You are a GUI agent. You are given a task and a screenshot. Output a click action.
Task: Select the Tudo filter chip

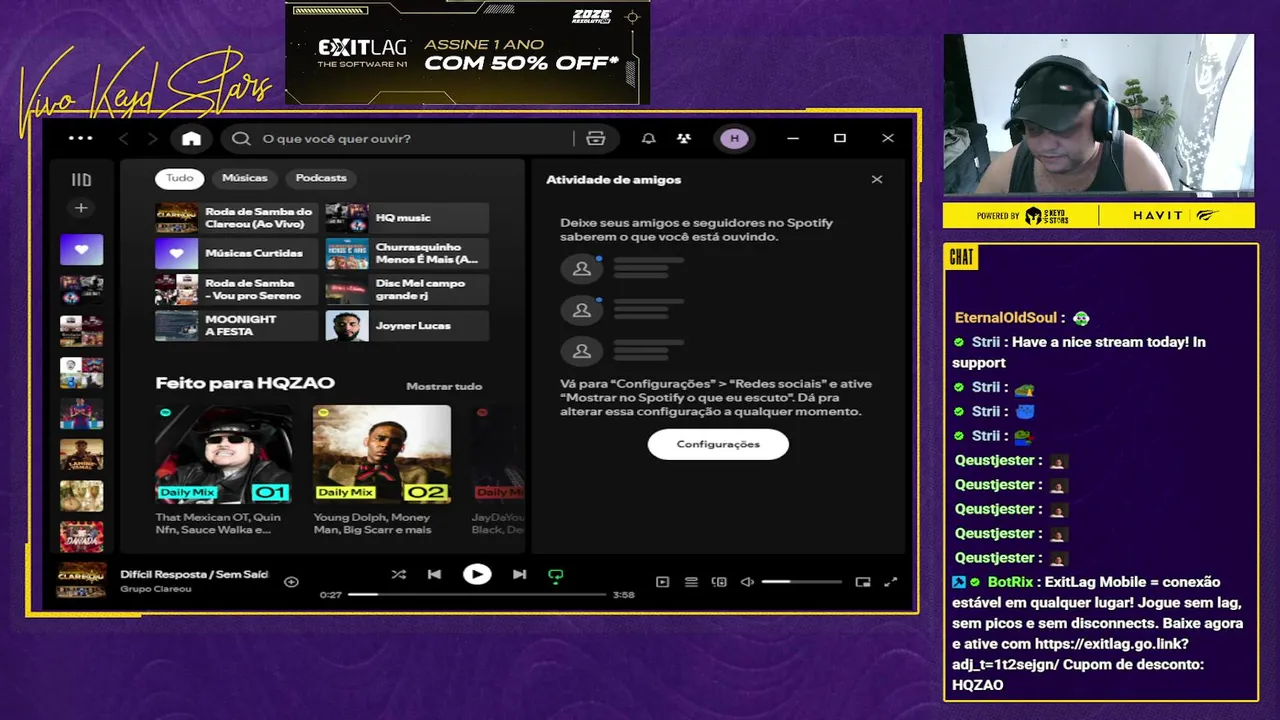tap(180, 178)
